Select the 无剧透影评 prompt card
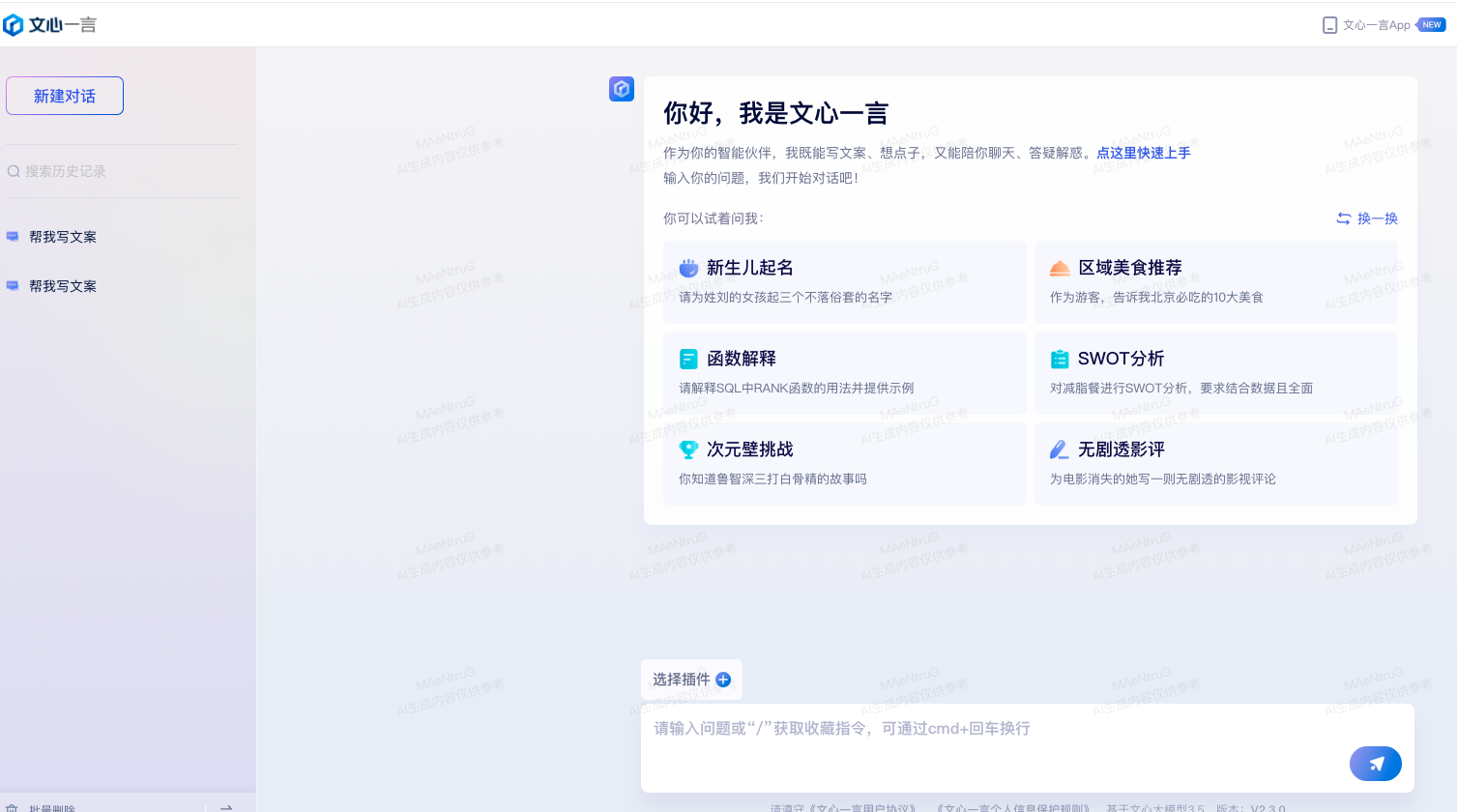 [1216, 464]
